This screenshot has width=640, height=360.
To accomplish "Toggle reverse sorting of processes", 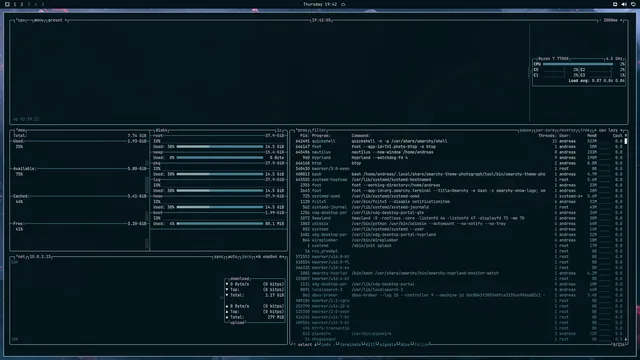I will [567, 130].
